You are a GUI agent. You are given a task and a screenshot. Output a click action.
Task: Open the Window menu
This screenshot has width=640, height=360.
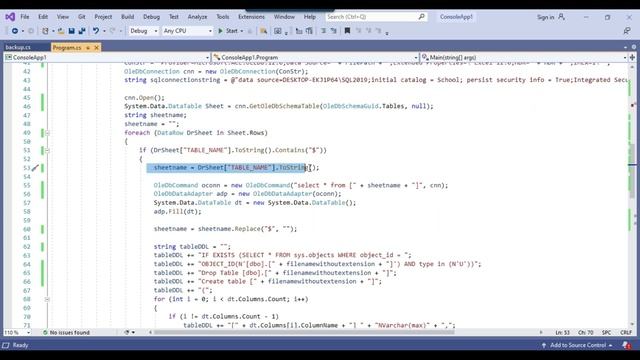pos(284,17)
